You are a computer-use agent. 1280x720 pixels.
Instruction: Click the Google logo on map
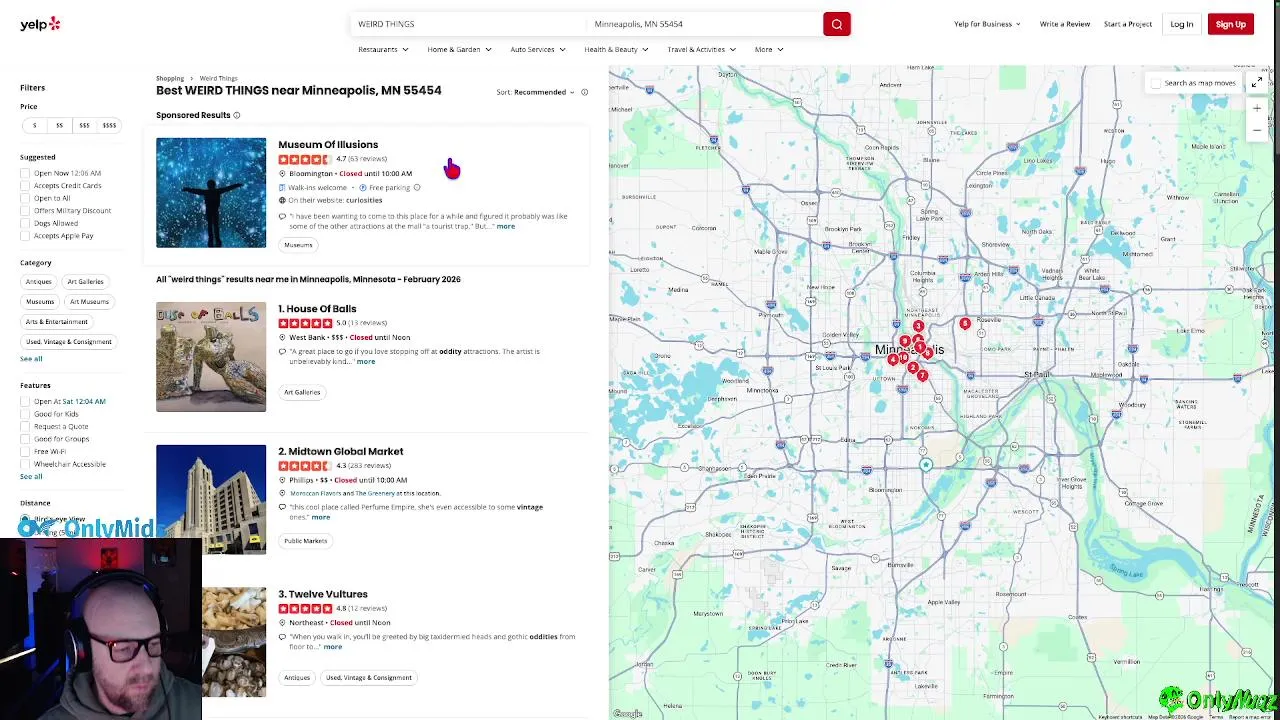pyautogui.click(x=627, y=713)
